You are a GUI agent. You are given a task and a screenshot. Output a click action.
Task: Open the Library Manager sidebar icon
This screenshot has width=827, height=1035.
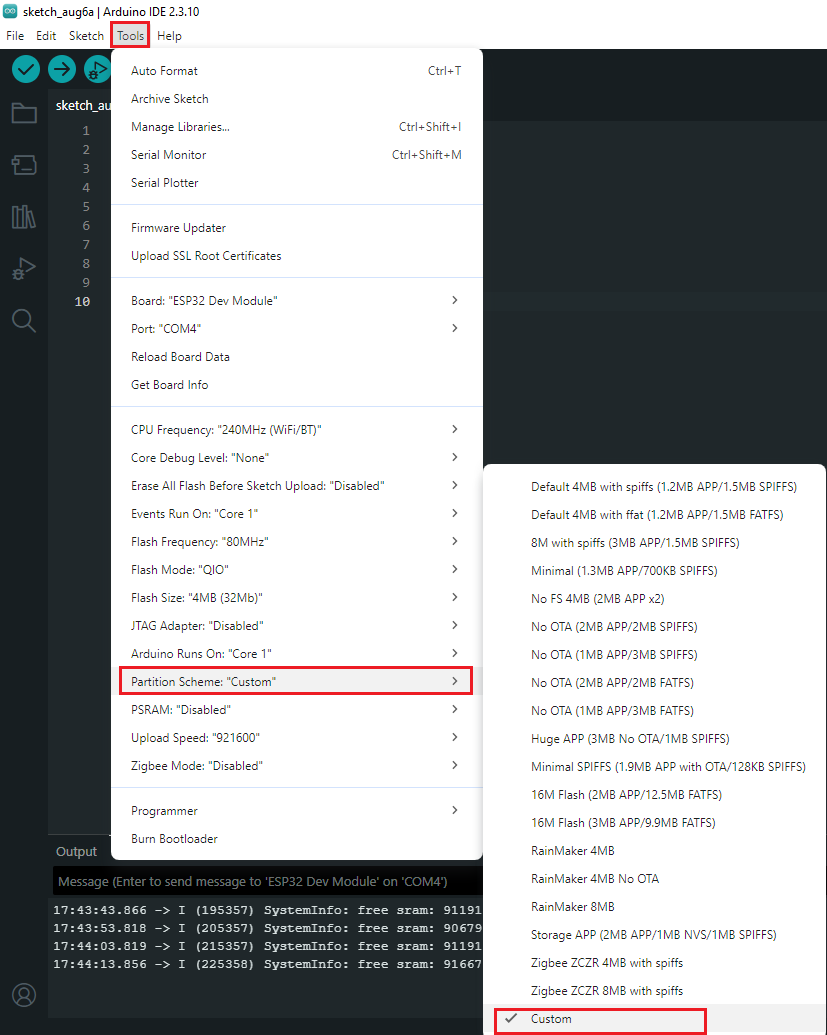pyautogui.click(x=24, y=217)
